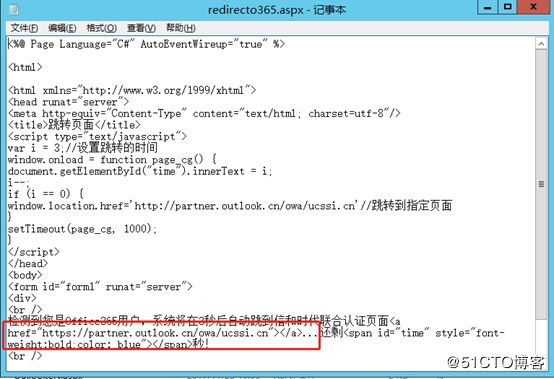Open the 格式(O) menu
Viewport: 554px width, 379px height.
(101, 28)
